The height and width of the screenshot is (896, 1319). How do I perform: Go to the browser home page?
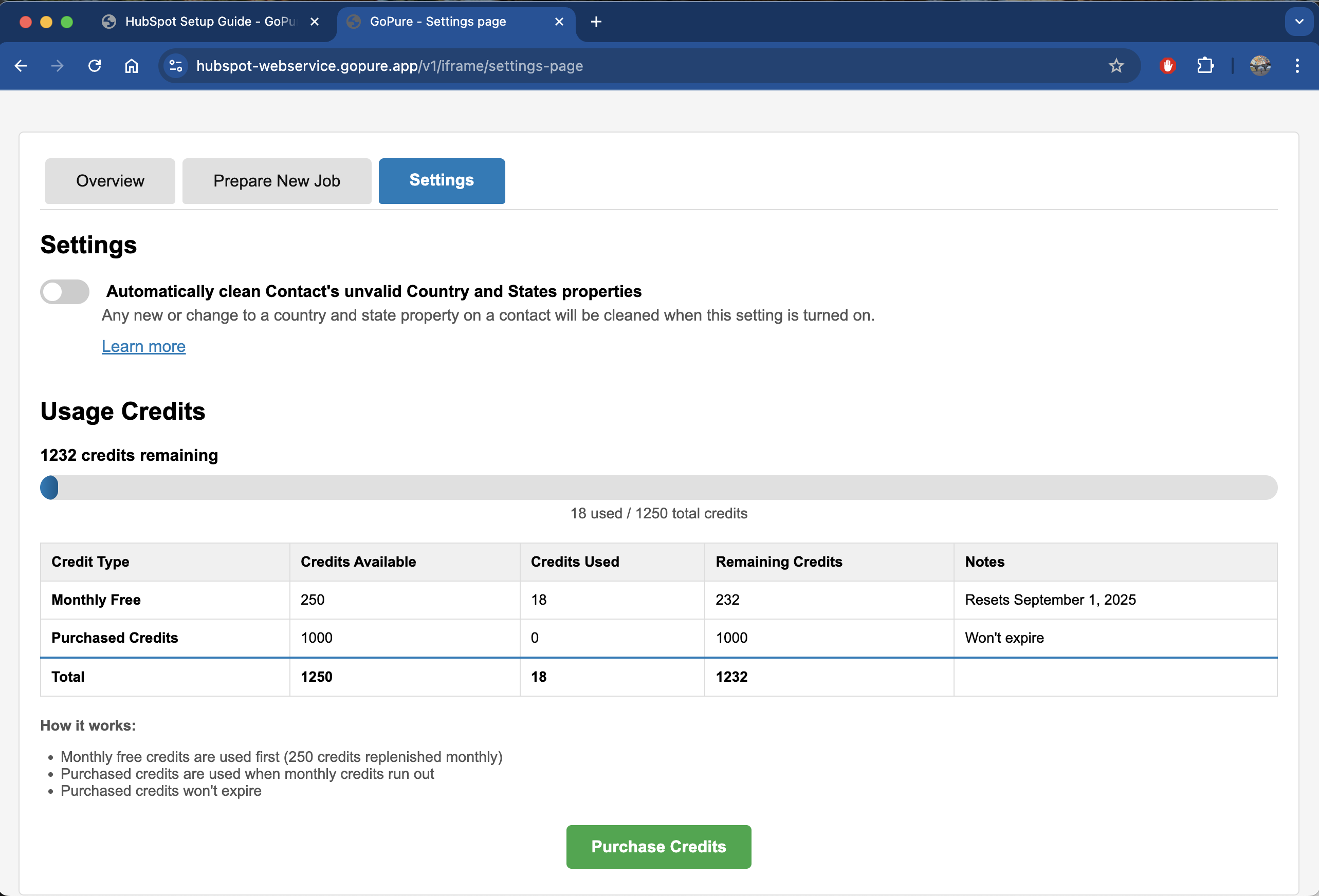pos(132,66)
